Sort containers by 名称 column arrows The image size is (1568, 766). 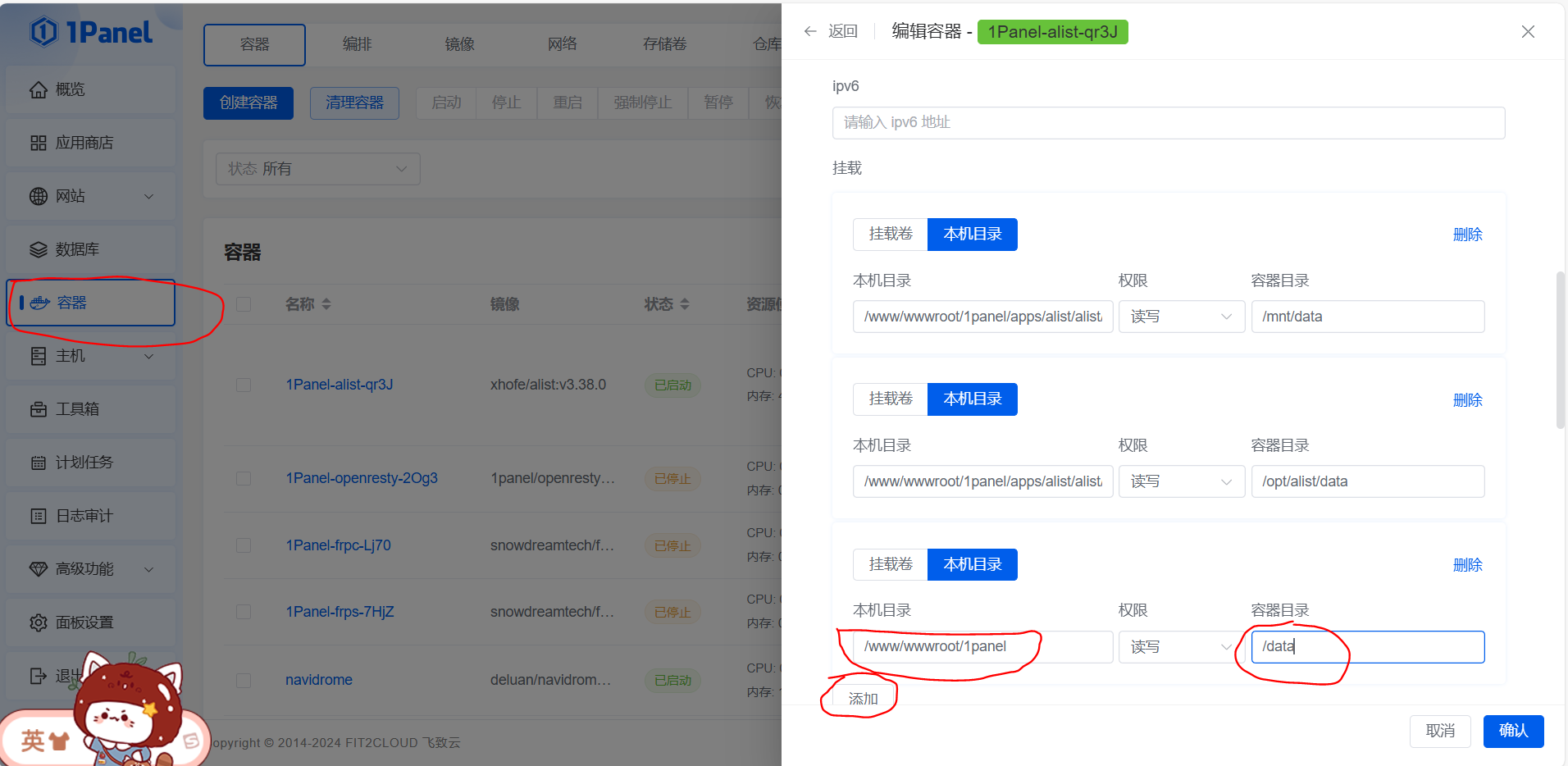(326, 304)
